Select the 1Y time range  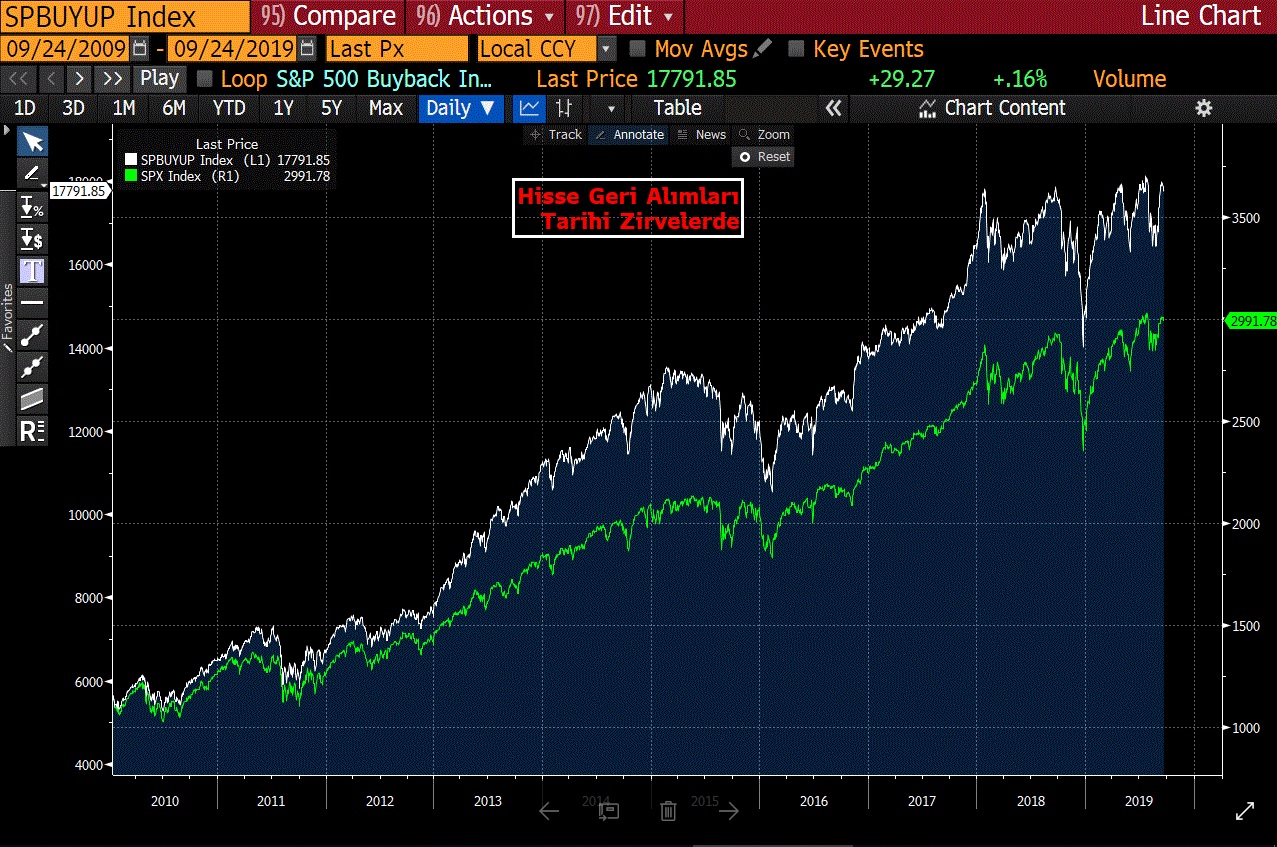coord(284,108)
